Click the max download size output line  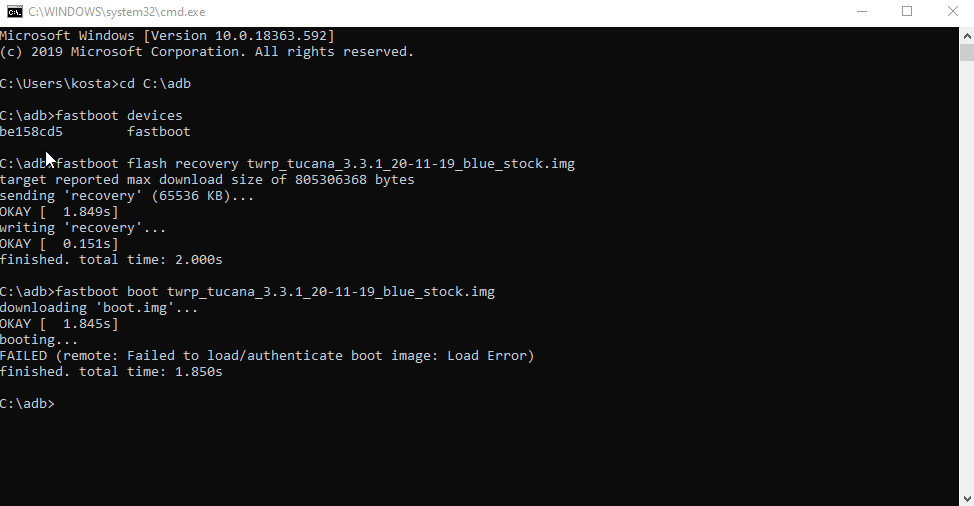(x=207, y=180)
